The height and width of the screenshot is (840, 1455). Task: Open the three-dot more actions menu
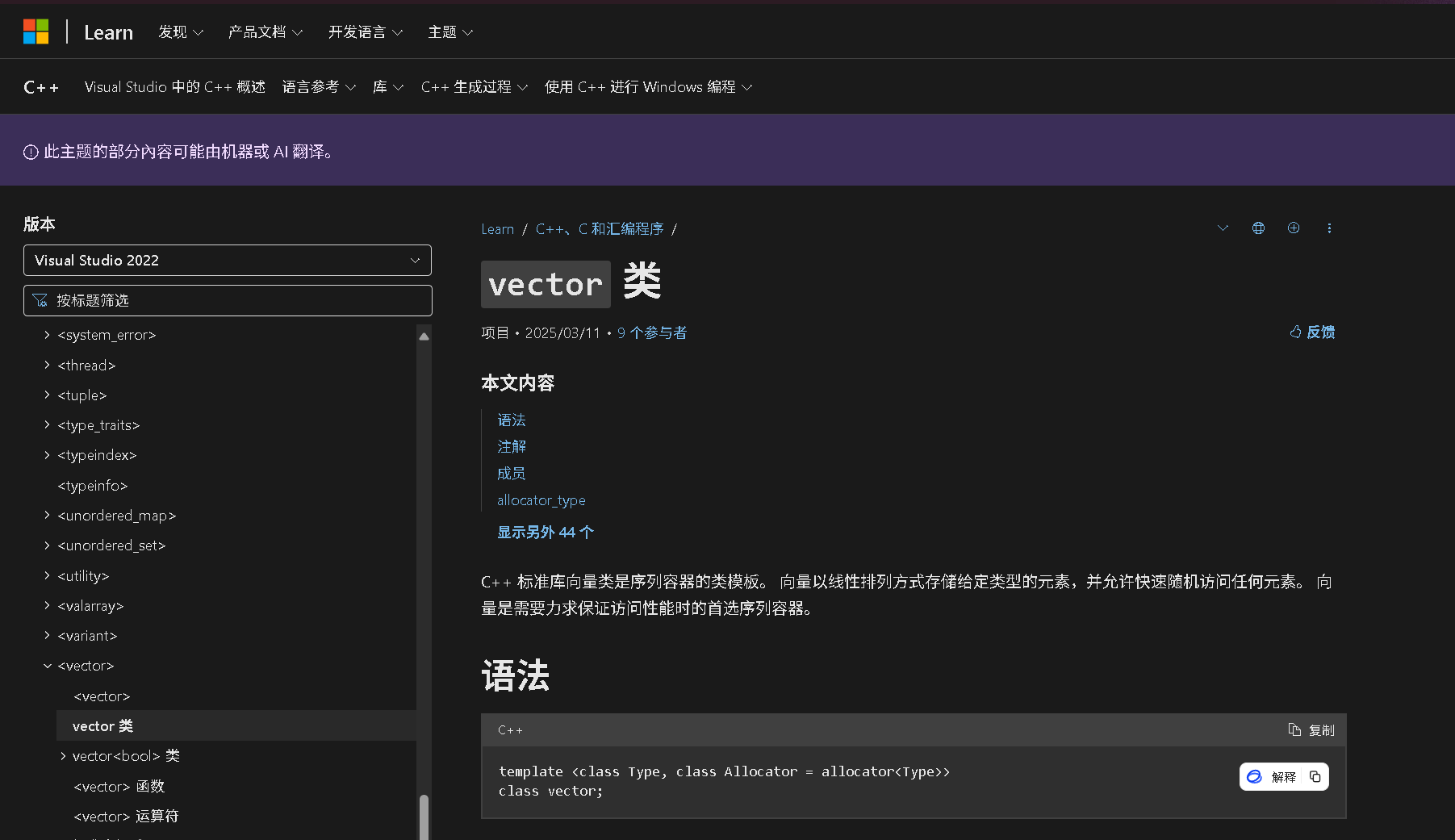click(1329, 228)
